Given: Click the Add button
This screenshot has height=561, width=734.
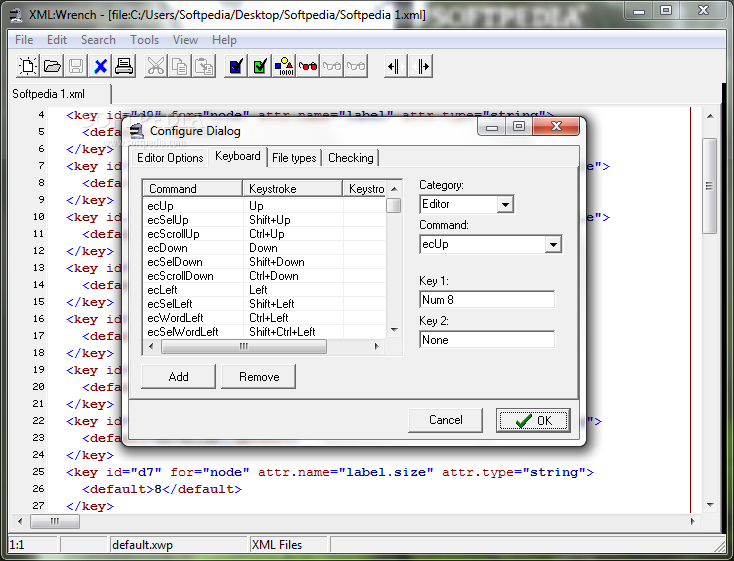Looking at the screenshot, I should coord(178,376).
